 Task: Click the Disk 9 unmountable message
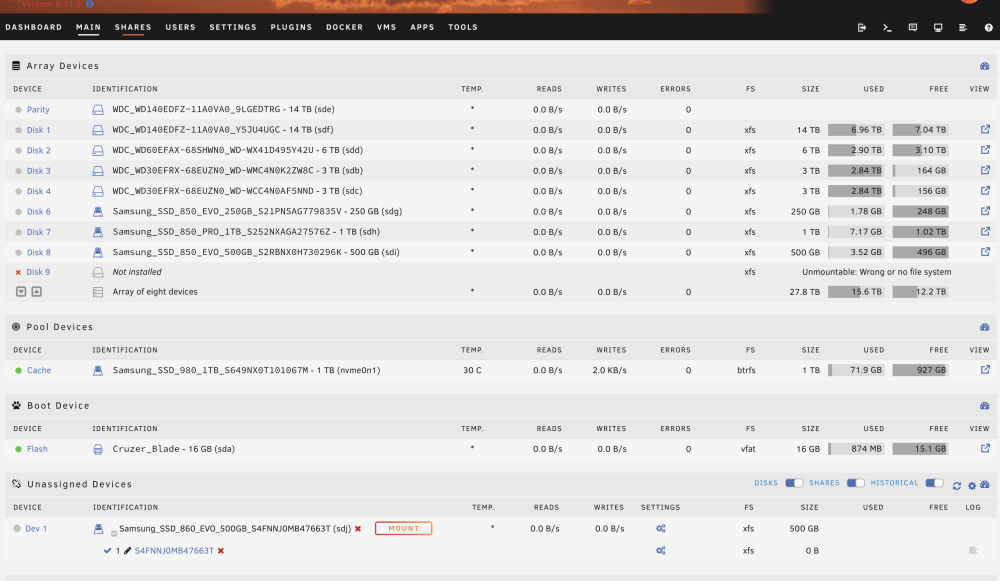point(876,272)
